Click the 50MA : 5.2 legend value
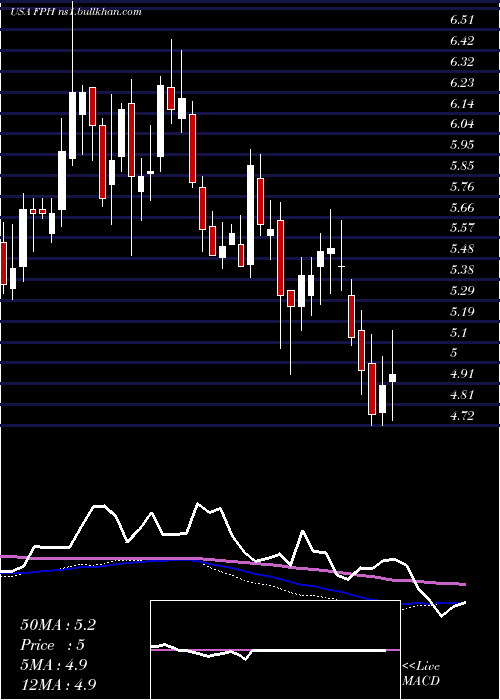 [58, 625]
